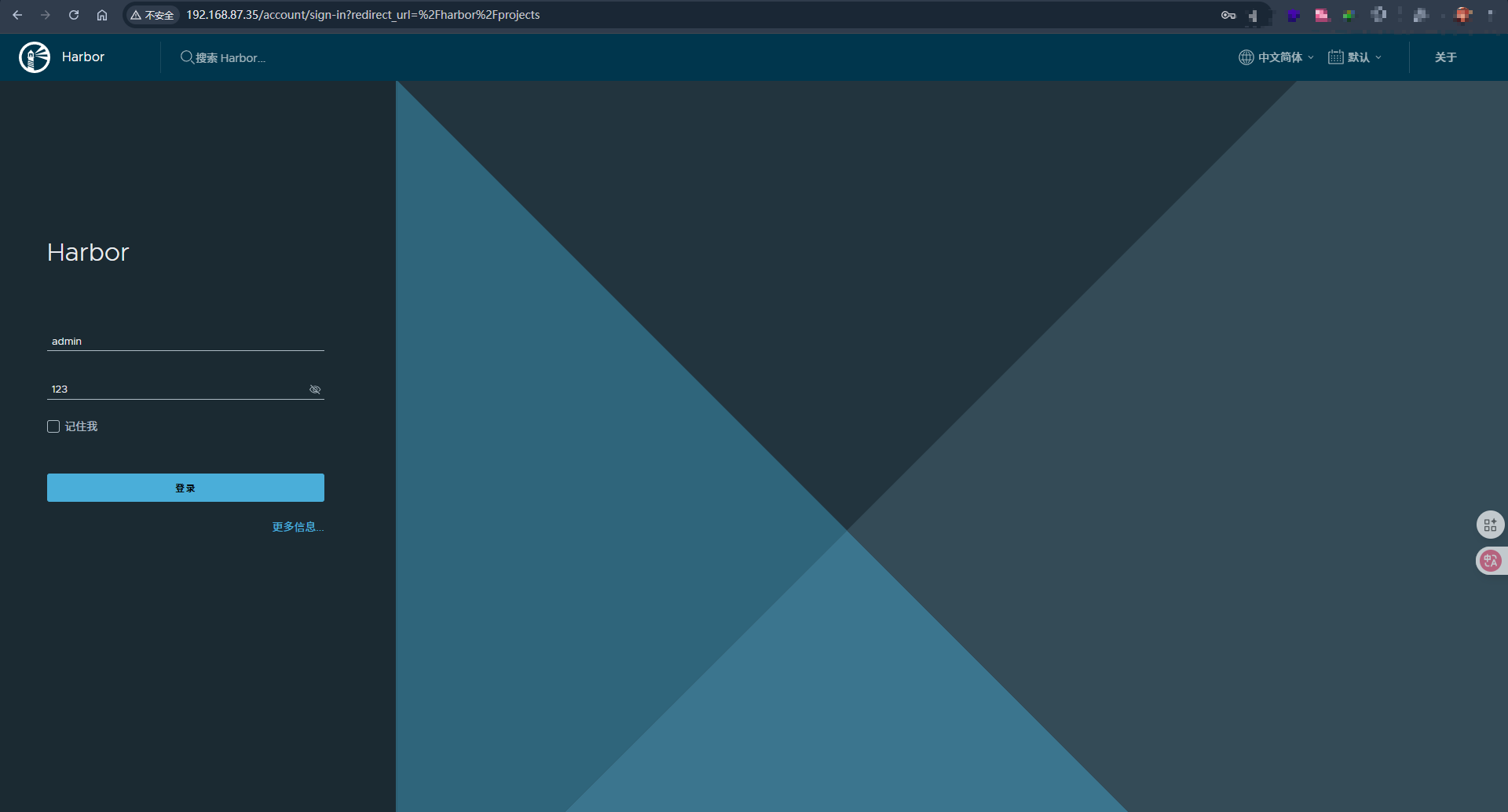Open the 中文简体 language dropdown
The height and width of the screenshot is (812, 1508).
coord(1276,57)
